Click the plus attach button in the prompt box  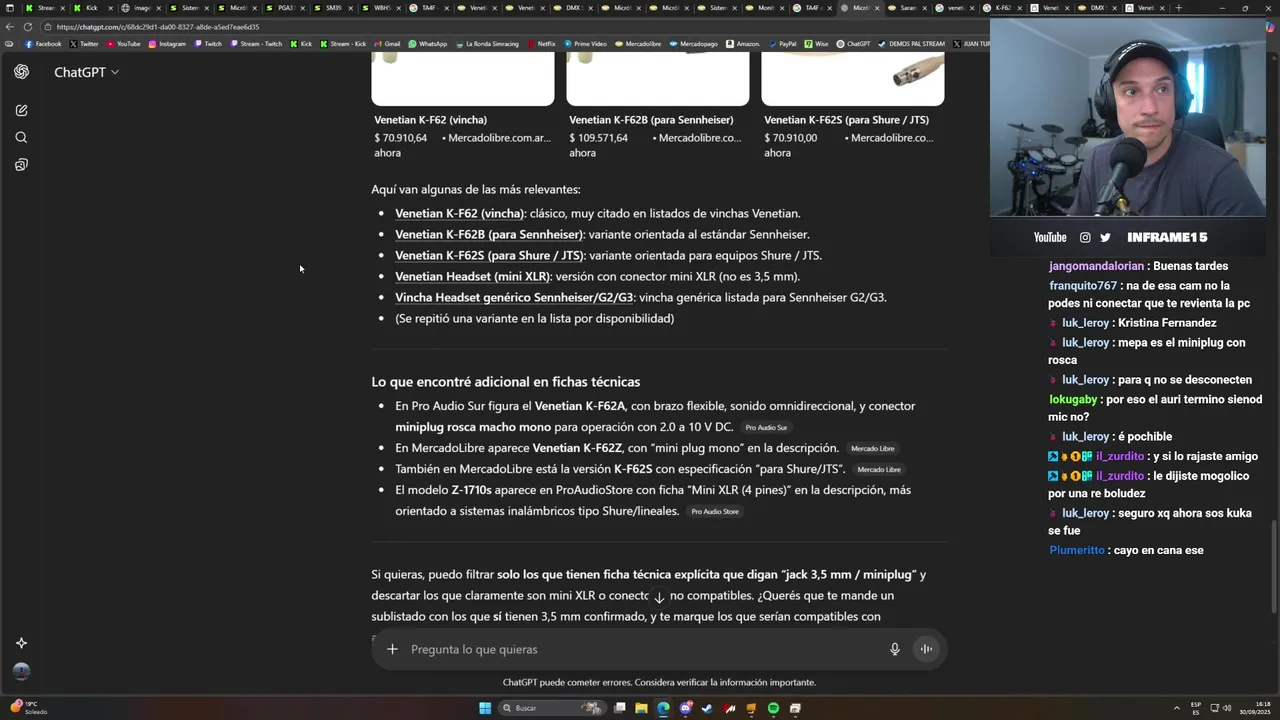point(392,649)
